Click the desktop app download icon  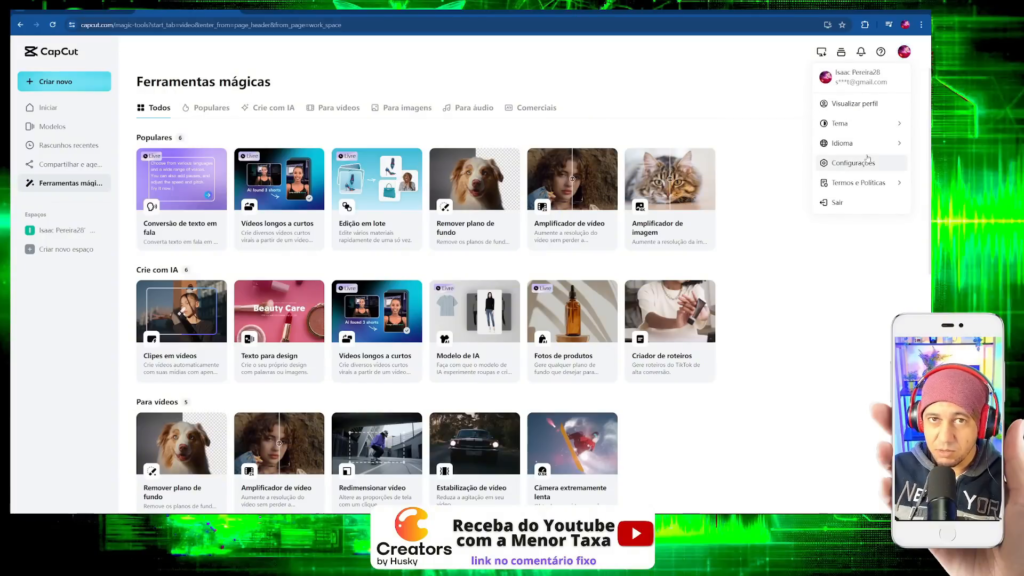coord(821,52)
